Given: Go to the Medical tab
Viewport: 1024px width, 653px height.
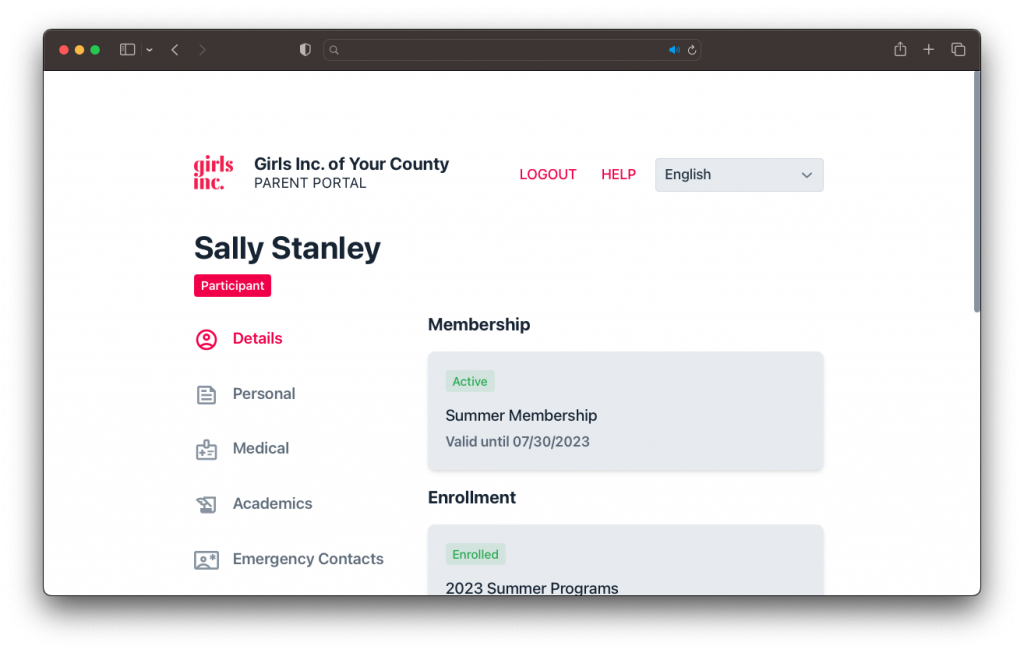Looking at the screenshot, I should pyautogui.click(x=261, y=449).
